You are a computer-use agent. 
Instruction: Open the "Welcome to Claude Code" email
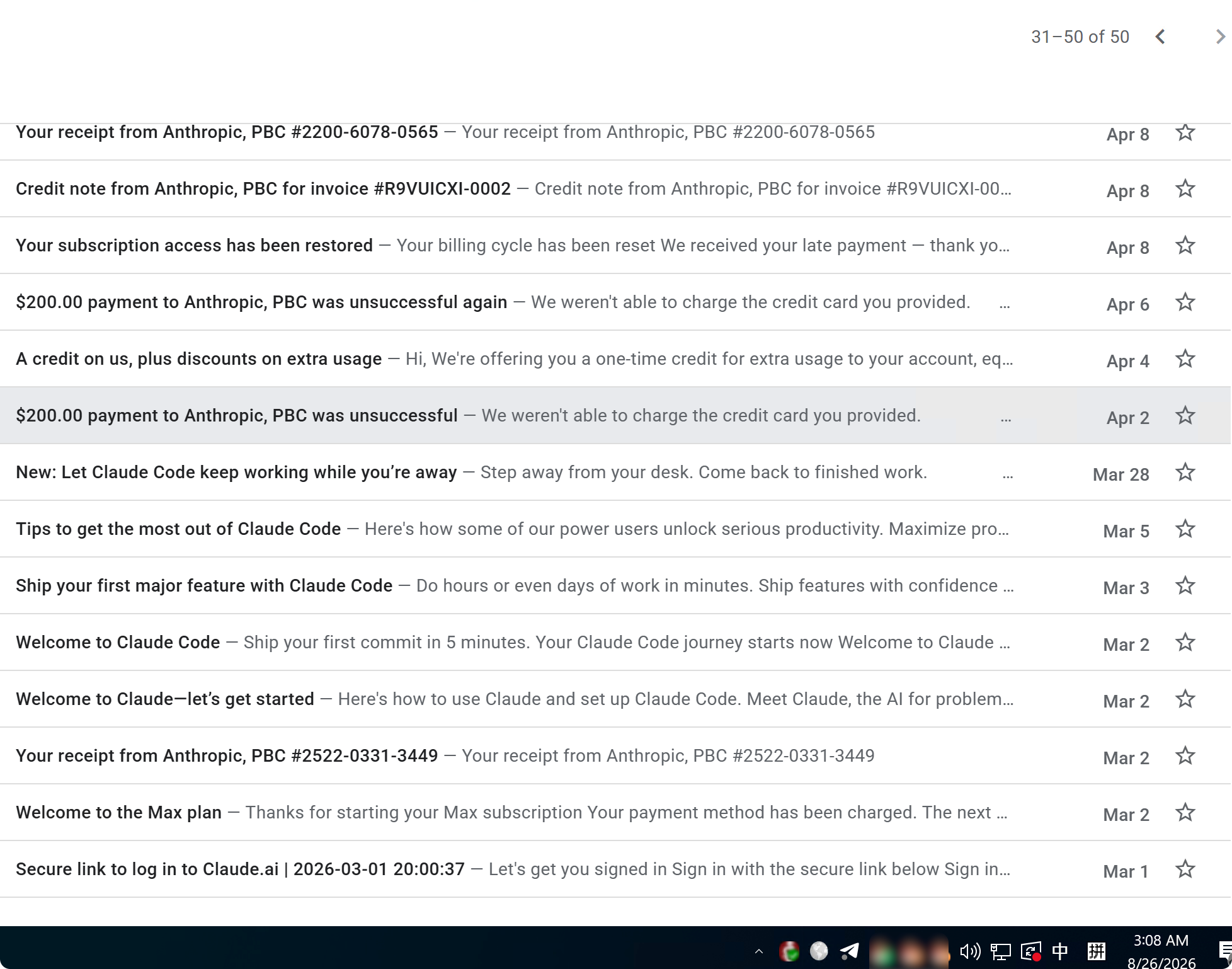(x=615, y=642)
